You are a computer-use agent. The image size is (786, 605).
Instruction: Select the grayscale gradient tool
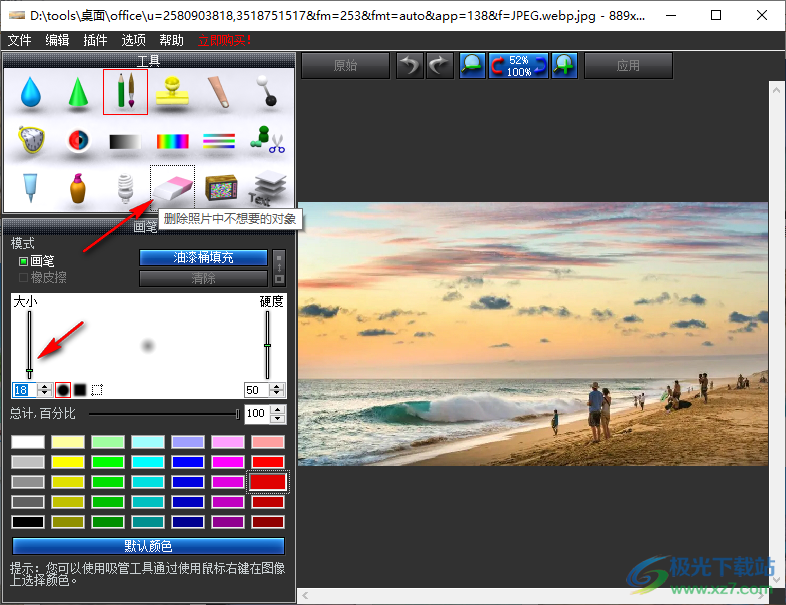click(125, 142)
